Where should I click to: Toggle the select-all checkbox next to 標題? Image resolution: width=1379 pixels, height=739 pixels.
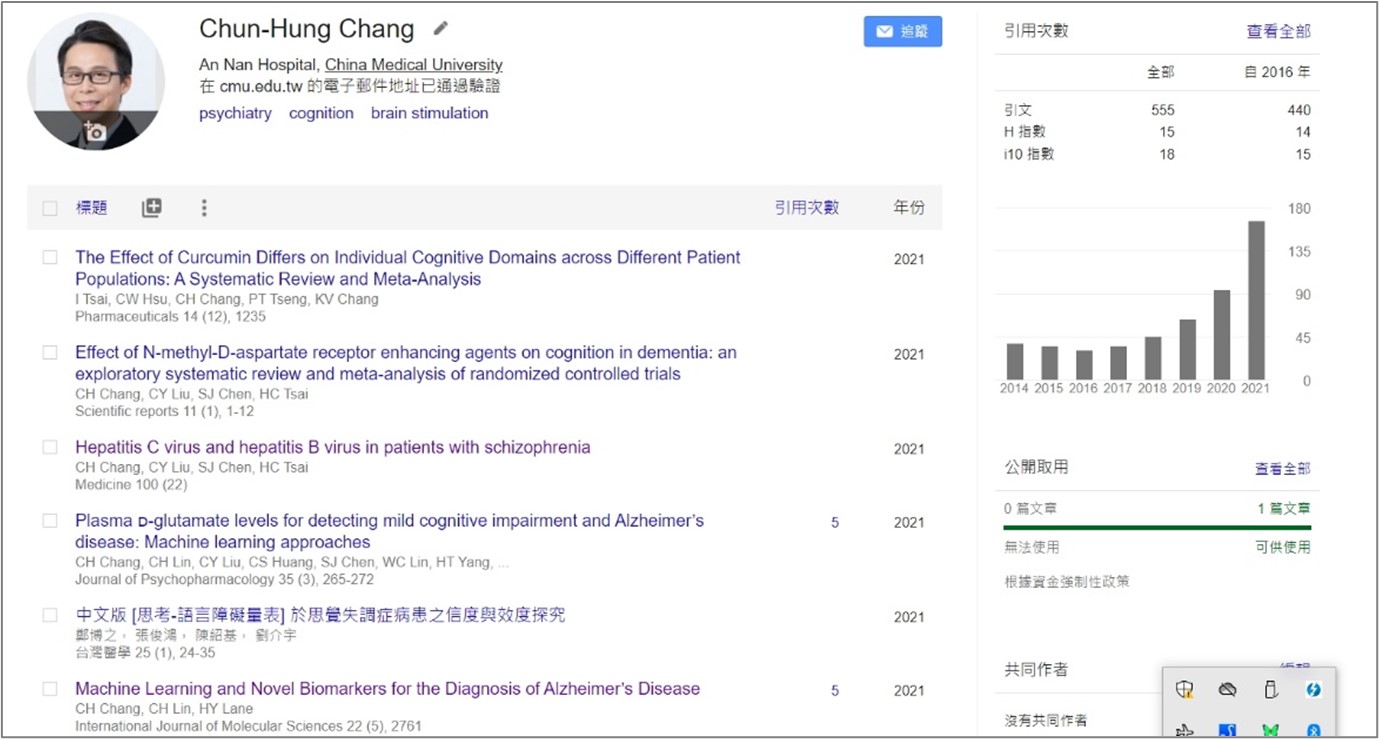50,208
